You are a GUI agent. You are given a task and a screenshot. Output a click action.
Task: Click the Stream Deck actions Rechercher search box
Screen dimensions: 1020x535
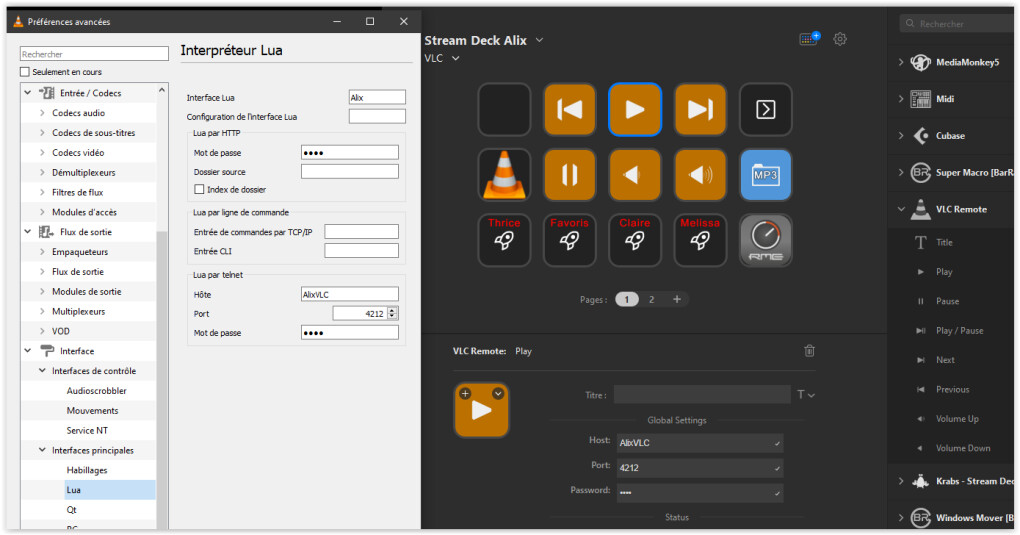[957, 23]
